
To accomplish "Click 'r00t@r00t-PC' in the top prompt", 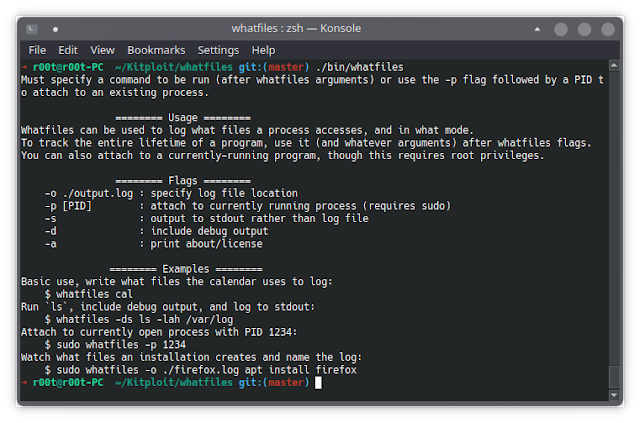I will pyautogui.click(x=68, y=67).
